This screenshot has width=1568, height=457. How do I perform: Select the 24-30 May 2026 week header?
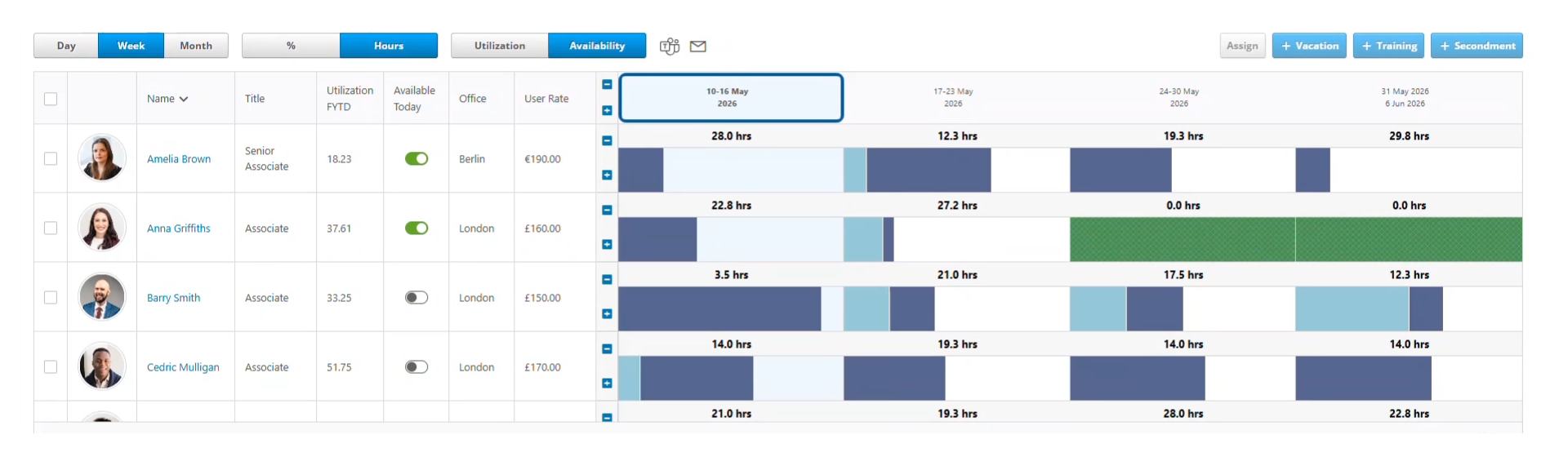[1179, 98]
